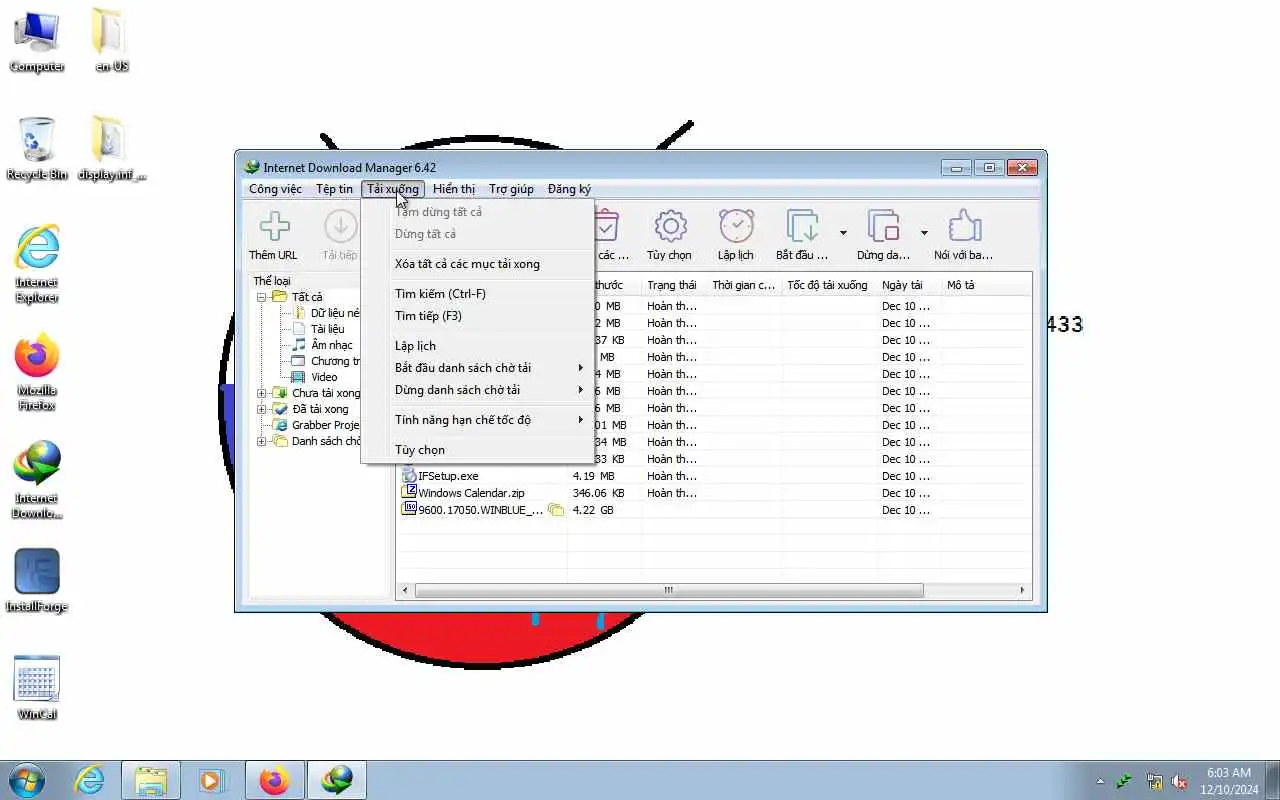
Task: Collapse the Tất cả tree node
Action: (x=262, y=297)
